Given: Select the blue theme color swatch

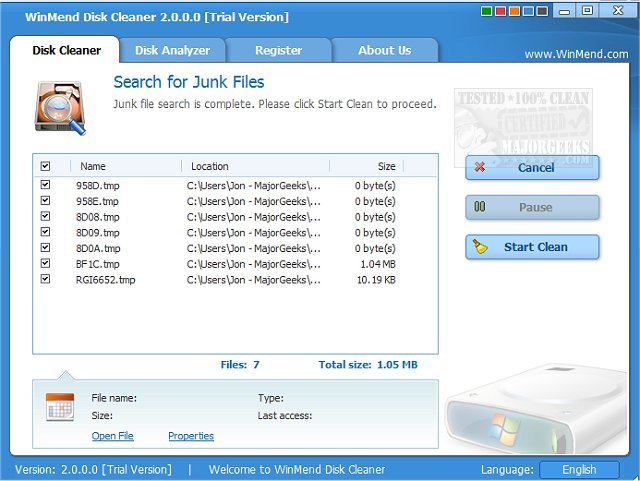Looking at the screenshot, I should [528, 11].
